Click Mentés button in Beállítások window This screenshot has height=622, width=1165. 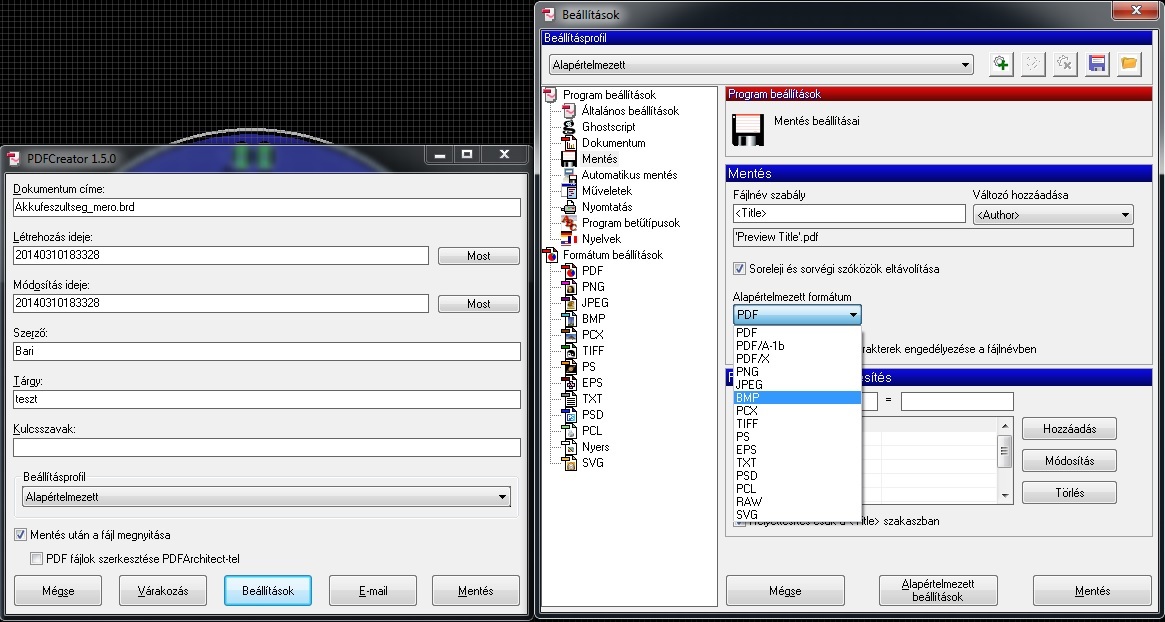click(1092, 591)
